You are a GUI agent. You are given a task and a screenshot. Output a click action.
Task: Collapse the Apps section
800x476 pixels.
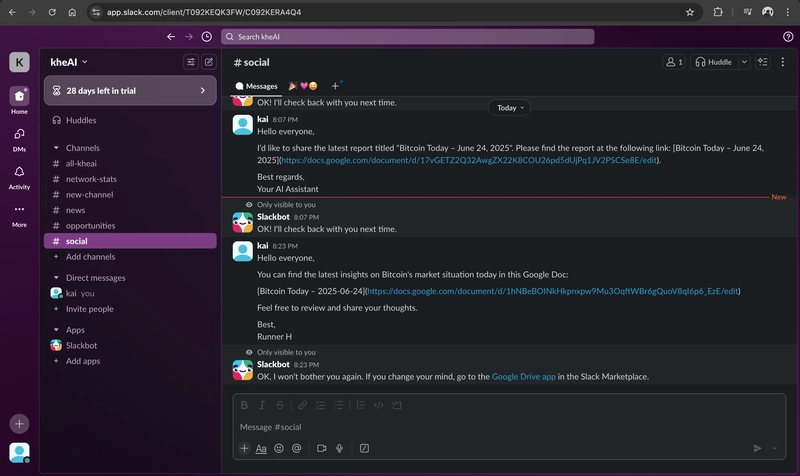[x=56, y=330]
